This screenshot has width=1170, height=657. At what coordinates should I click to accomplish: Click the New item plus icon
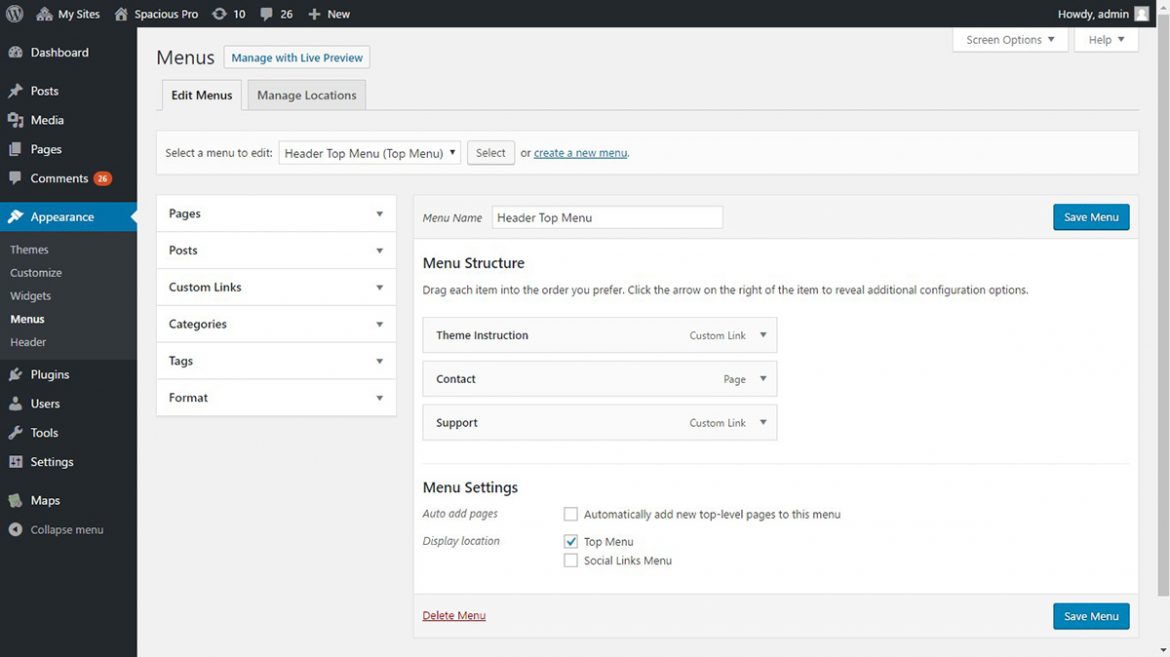click(315, 13)
